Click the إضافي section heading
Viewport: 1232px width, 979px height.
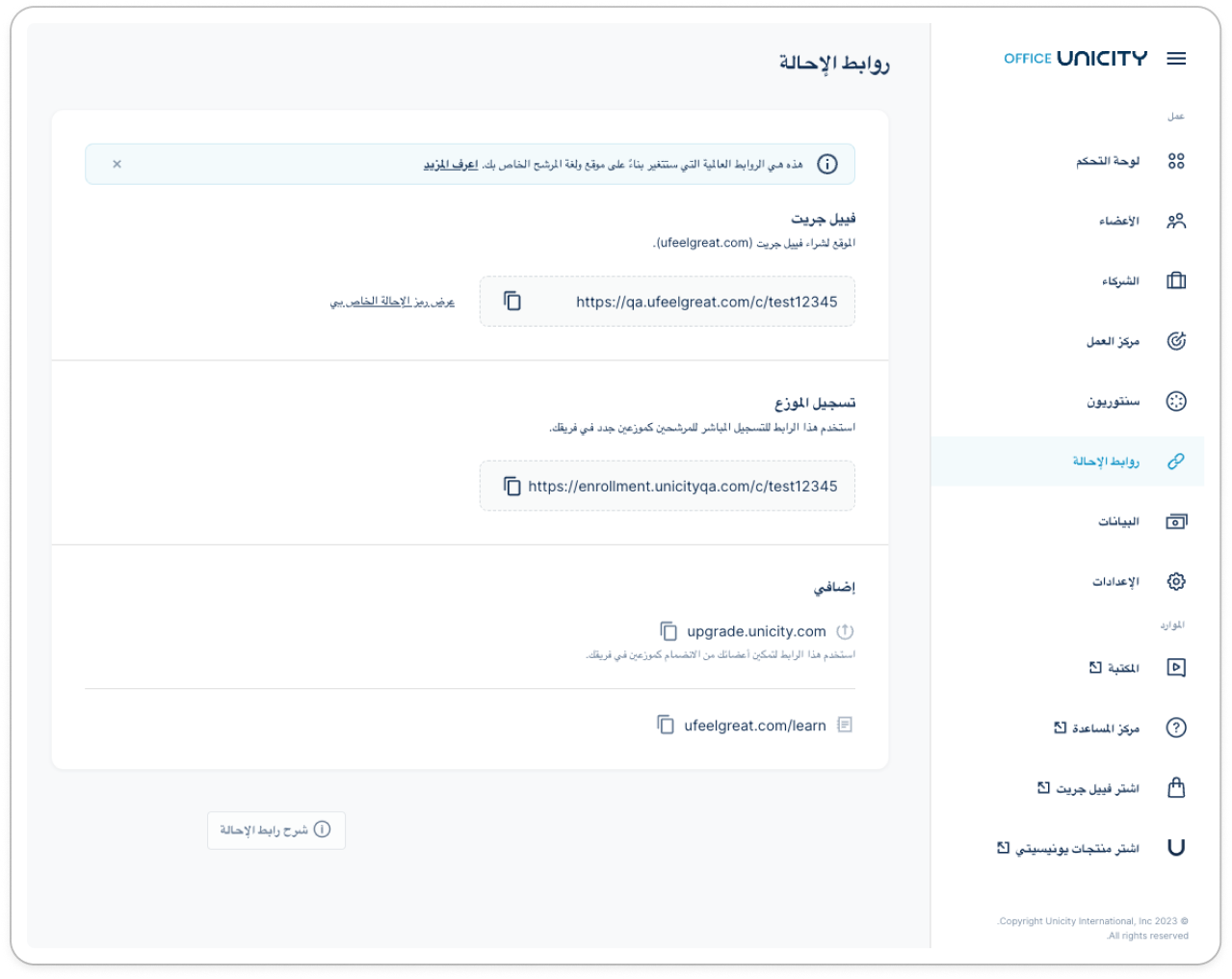[834, 587]
